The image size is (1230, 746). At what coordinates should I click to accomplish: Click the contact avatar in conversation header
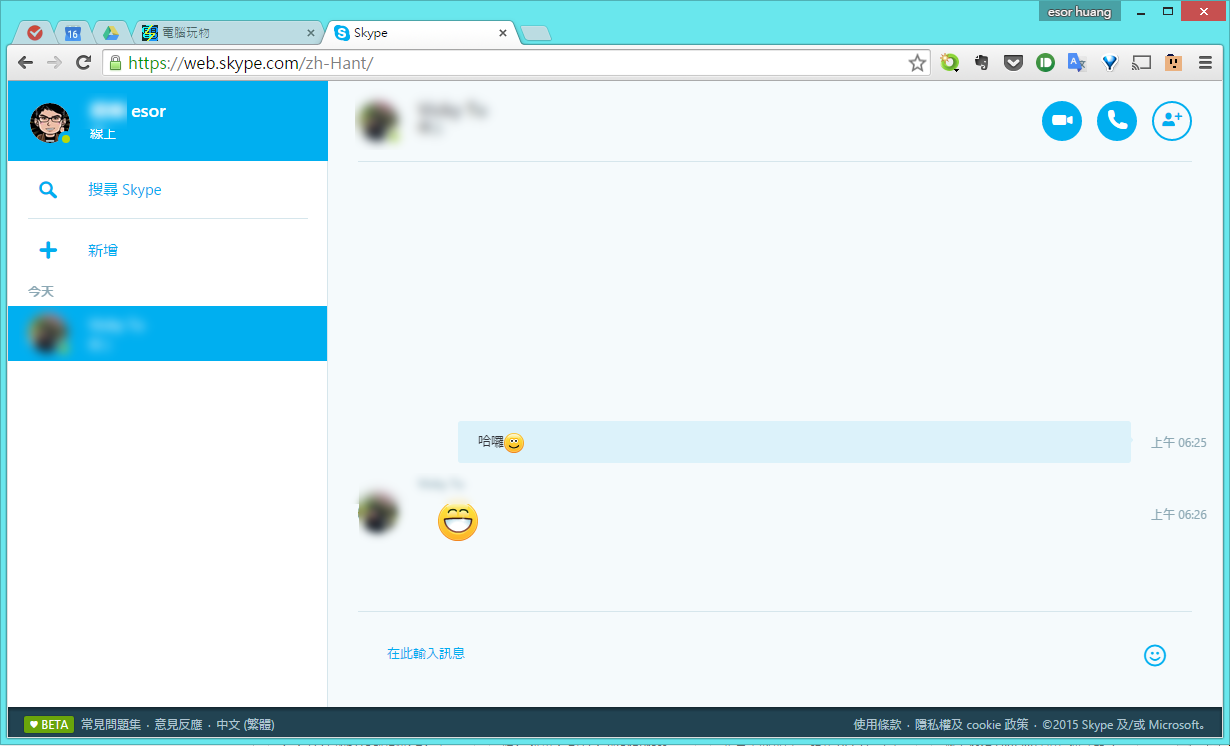click(377, 121)
